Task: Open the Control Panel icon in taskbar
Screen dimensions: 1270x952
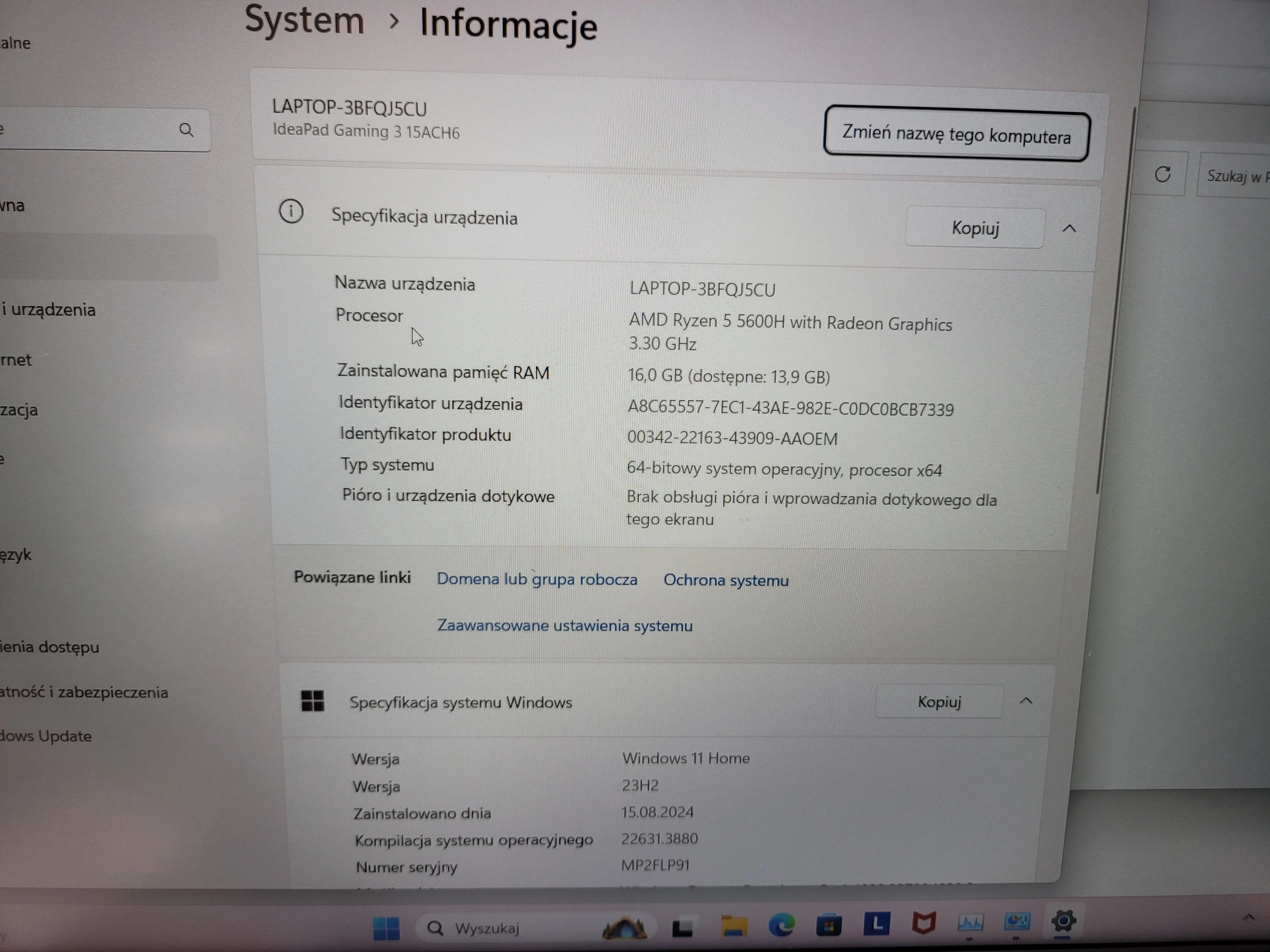Action: [1017, 922]
